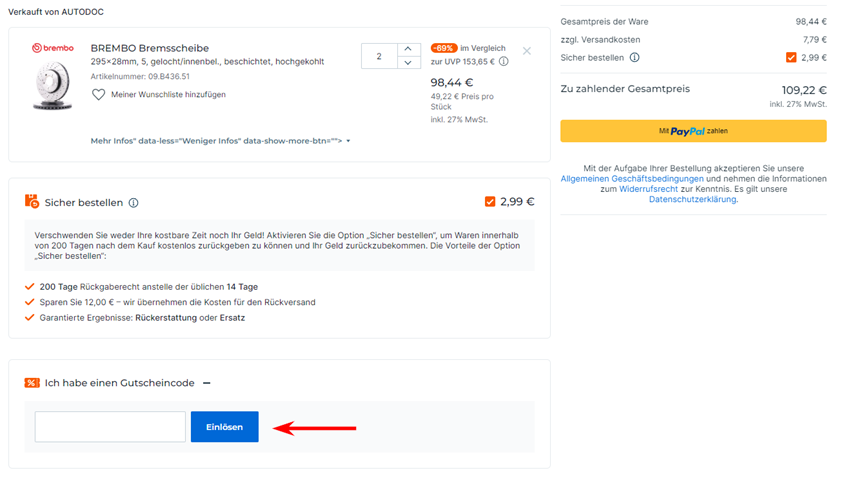The width and height of the screenshot is (850, 477).
Task: Open the UVP 153,65 € info icon
Action: (x=504, y=61)
